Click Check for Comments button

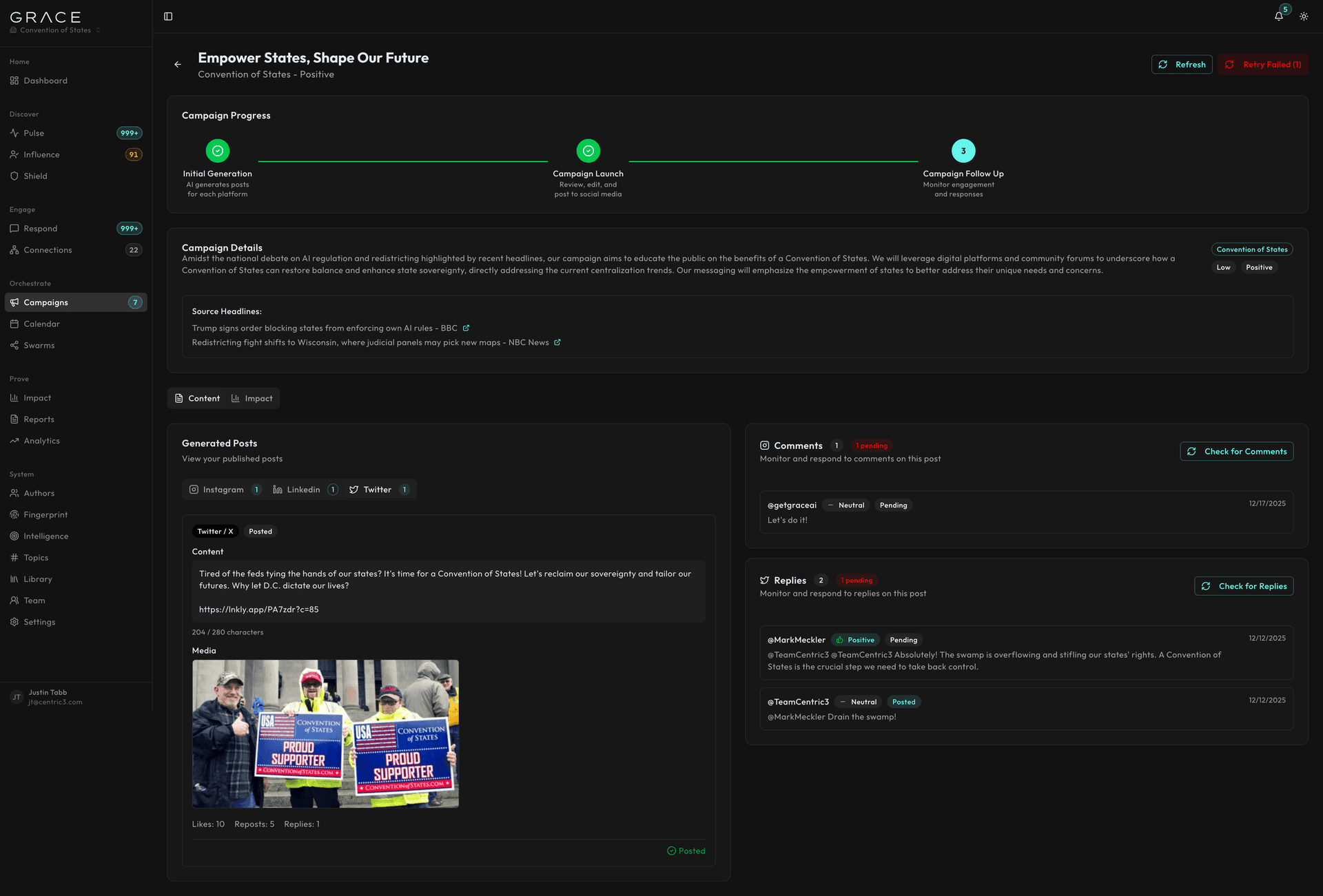[x=1236, y=452]
